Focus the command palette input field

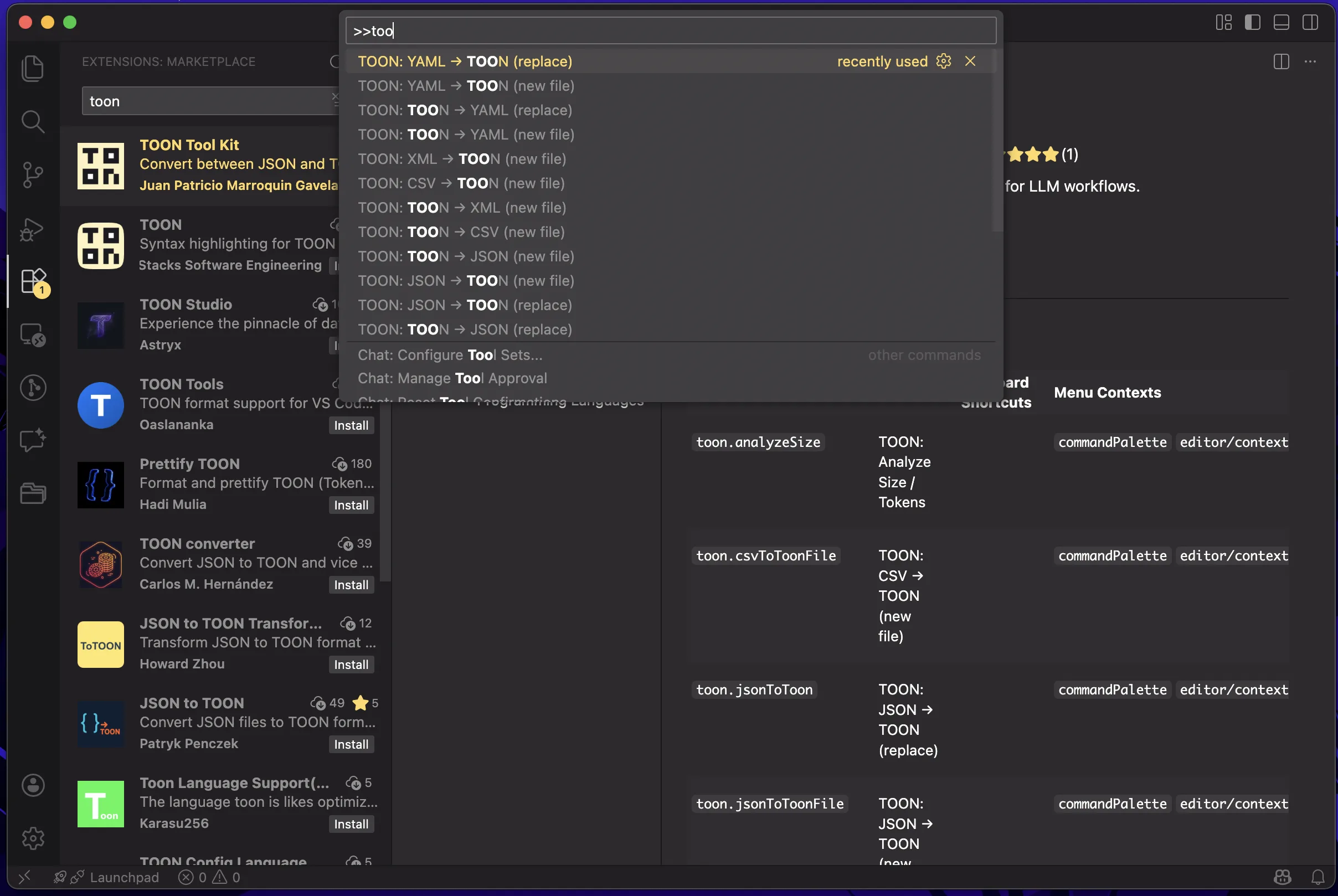(671, 31)
